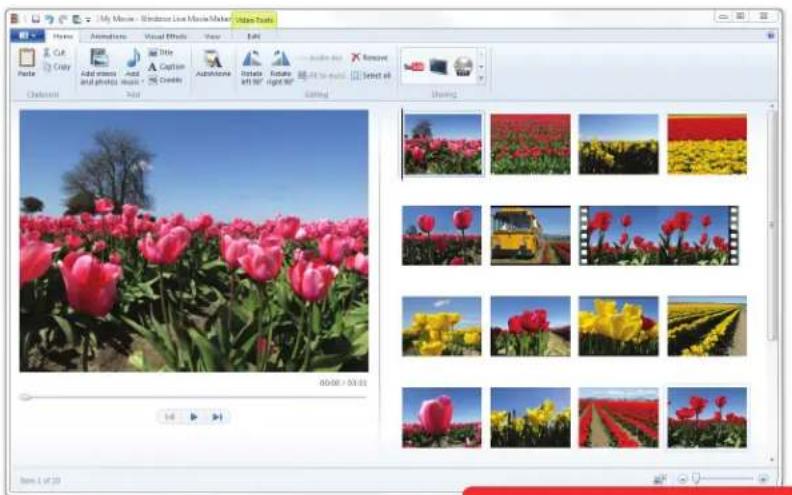Add a Caption to the clip
792x495 pixels.
point(166,67)
